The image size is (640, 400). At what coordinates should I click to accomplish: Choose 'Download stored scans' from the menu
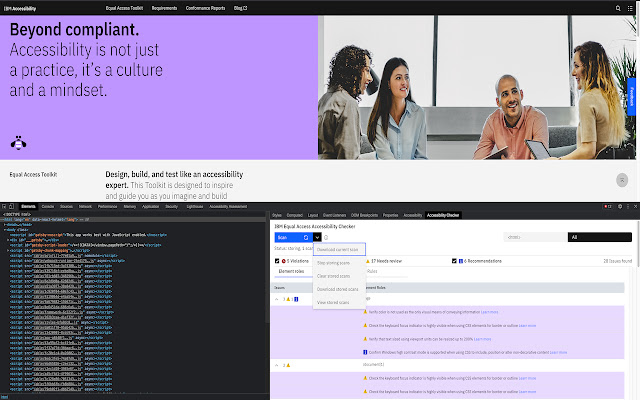(x=339, y=289)
